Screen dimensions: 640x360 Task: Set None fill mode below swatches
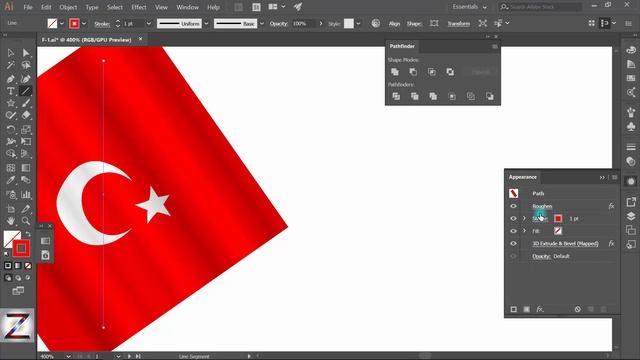[x=28, y=266]
